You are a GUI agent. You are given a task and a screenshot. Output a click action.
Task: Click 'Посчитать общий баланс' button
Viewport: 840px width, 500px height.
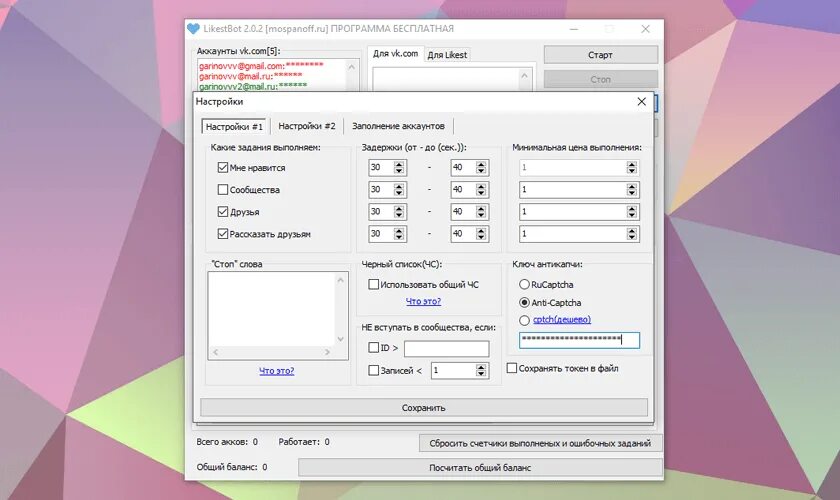pyautogui.click(x=480, y=468)
